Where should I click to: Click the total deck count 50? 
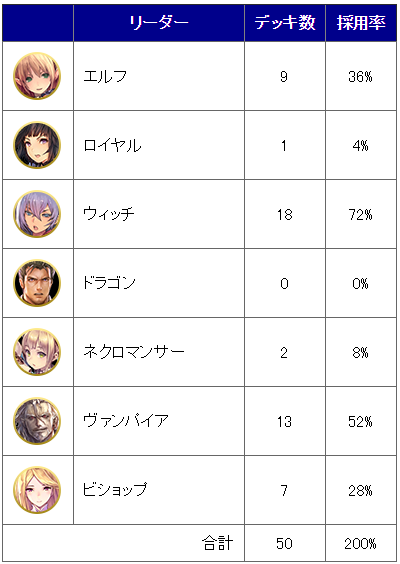click(285, 543)
